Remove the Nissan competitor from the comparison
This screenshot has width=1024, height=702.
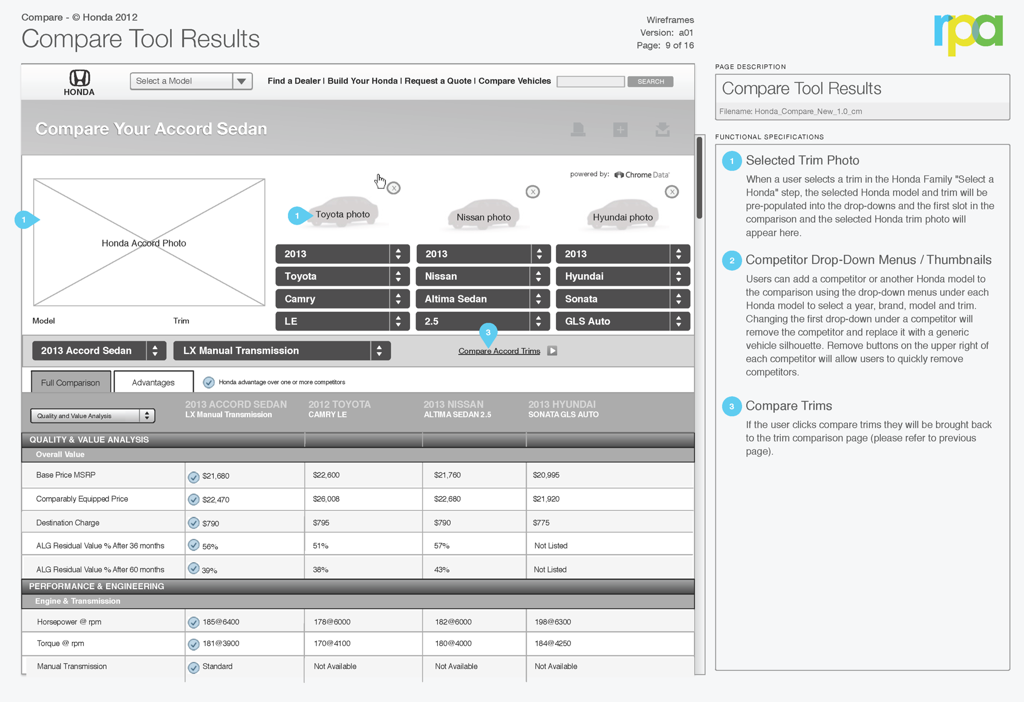(533, 192)
